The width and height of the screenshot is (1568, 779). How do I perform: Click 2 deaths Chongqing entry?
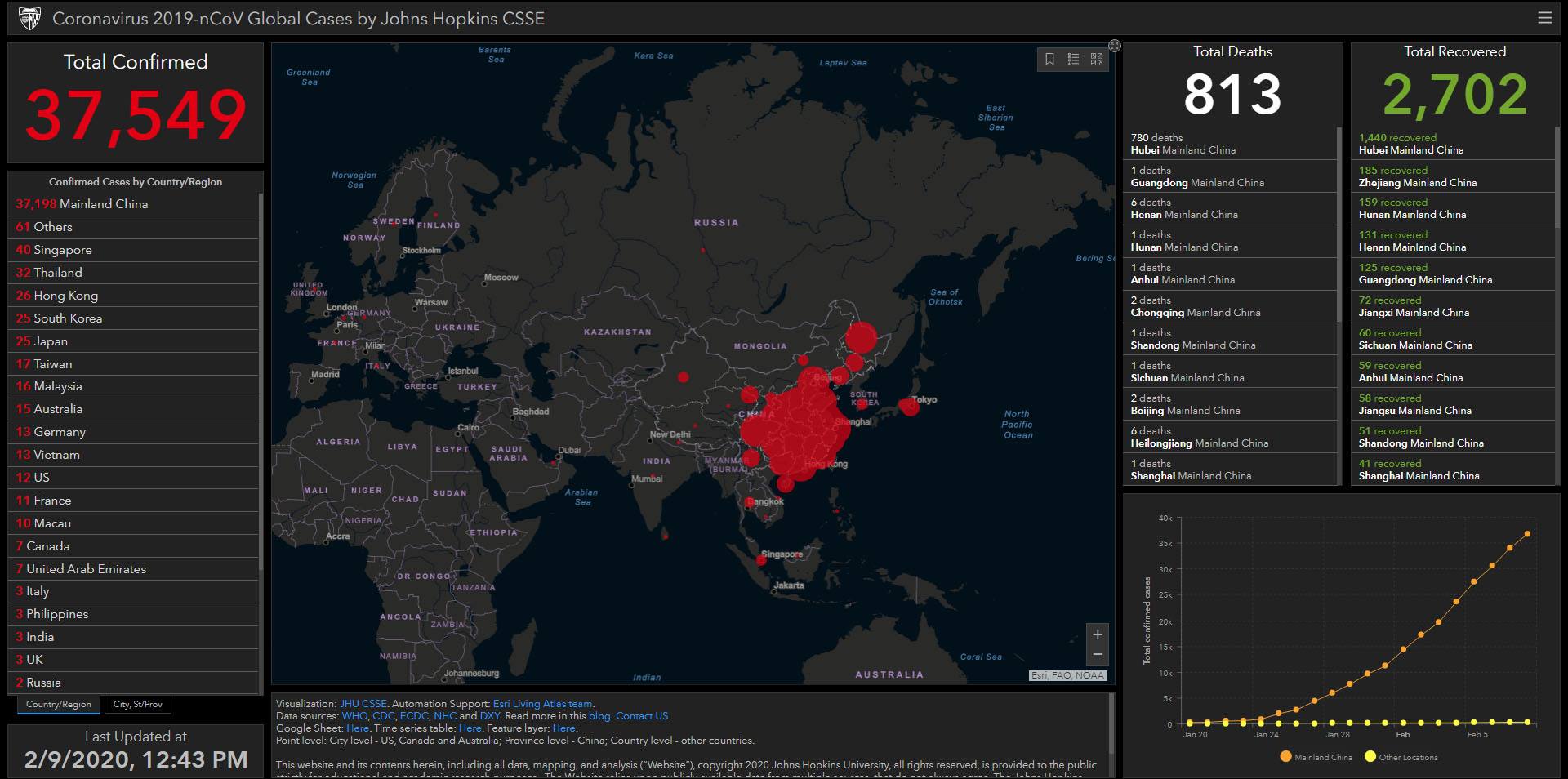point(1230,306)
